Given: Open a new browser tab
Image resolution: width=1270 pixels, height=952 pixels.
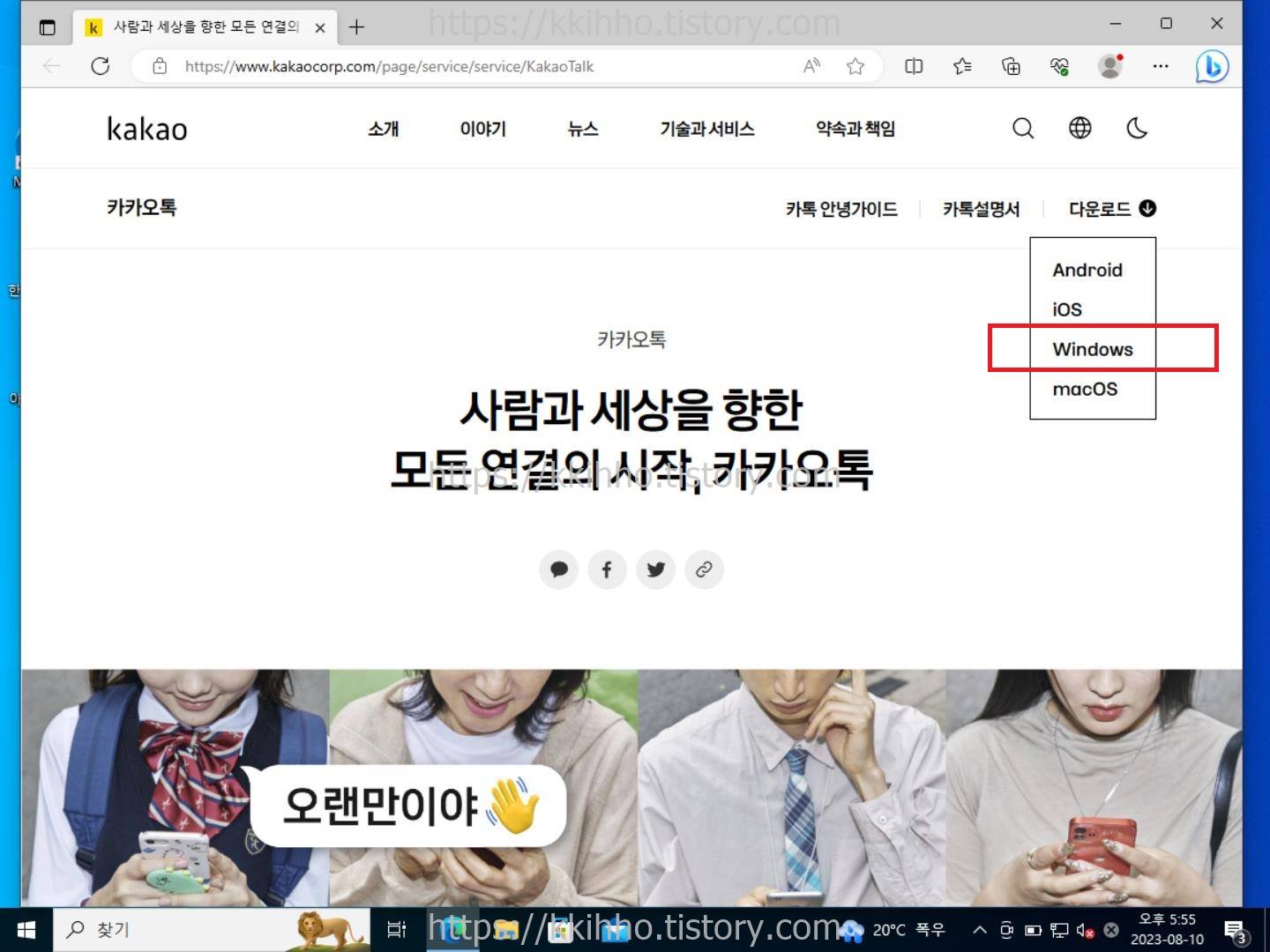Looking at the screenshot, I should click(x=356, y=27).
